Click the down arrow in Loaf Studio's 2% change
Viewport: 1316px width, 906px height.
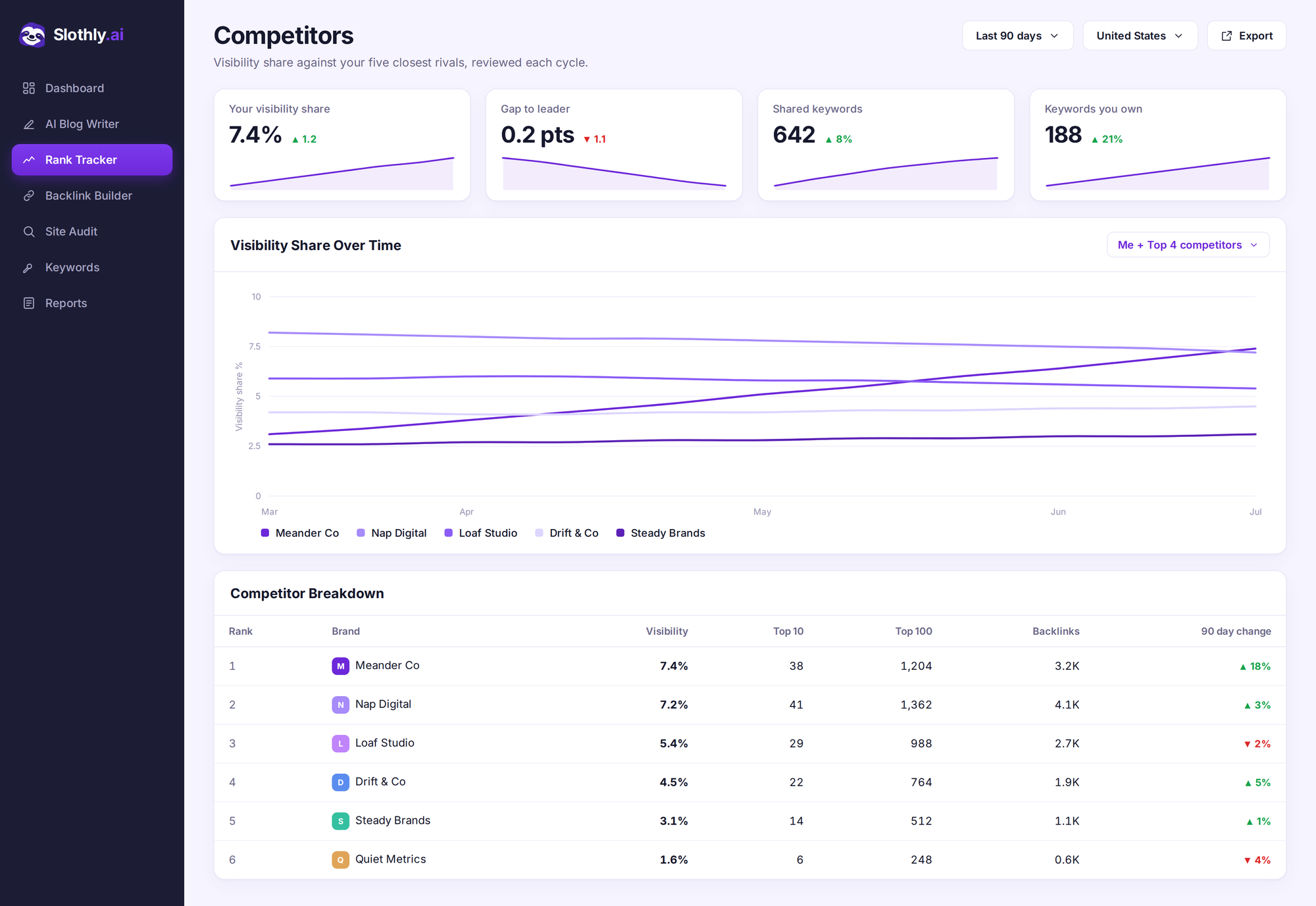(1248, 744)
